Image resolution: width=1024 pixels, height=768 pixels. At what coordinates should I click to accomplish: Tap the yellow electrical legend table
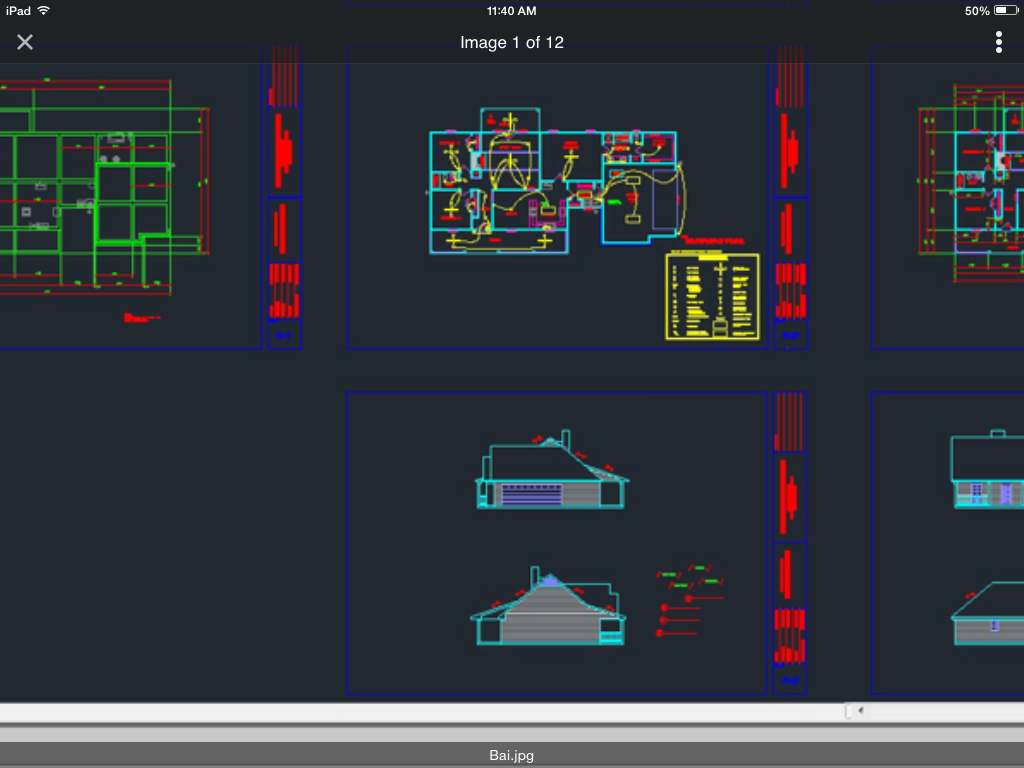(712, 296)
